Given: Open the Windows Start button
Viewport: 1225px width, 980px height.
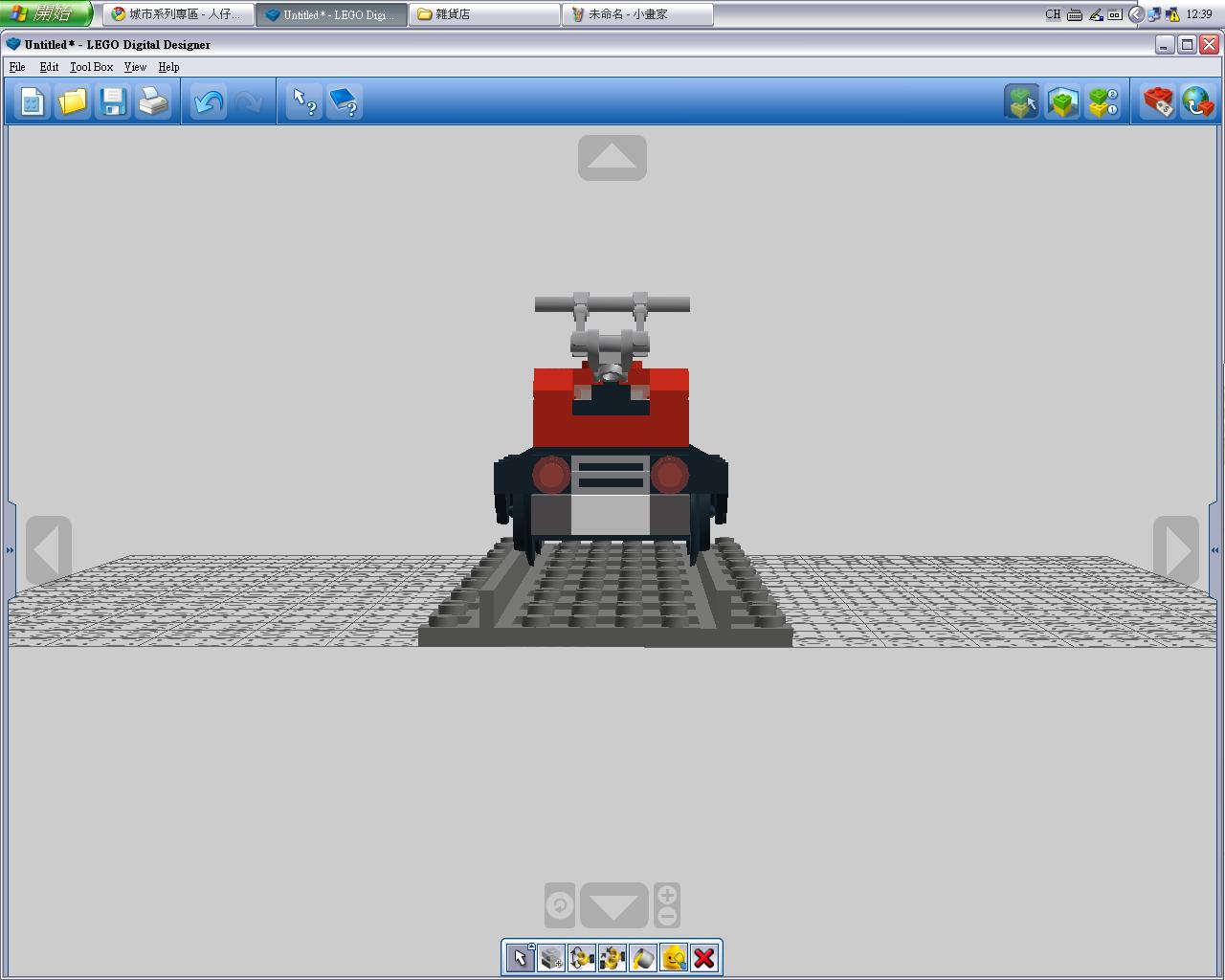Looking at the screenshot, I should click(46, 13).
